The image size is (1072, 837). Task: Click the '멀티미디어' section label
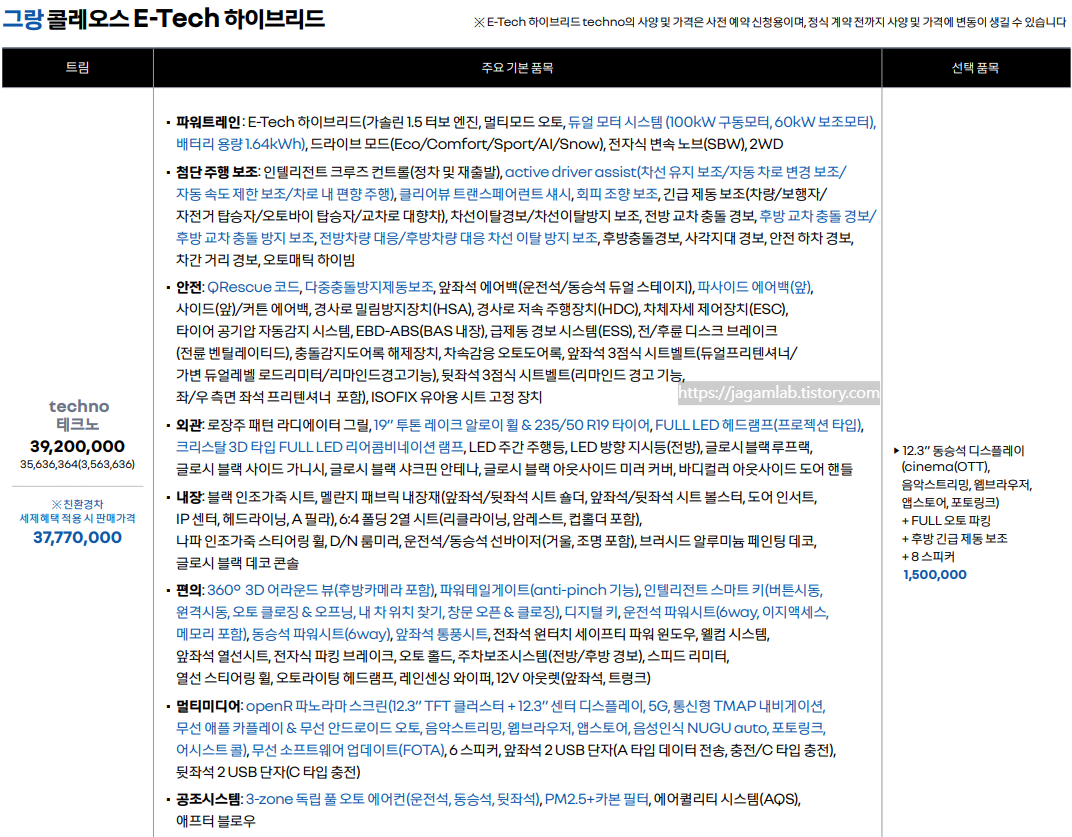point(209,706)
